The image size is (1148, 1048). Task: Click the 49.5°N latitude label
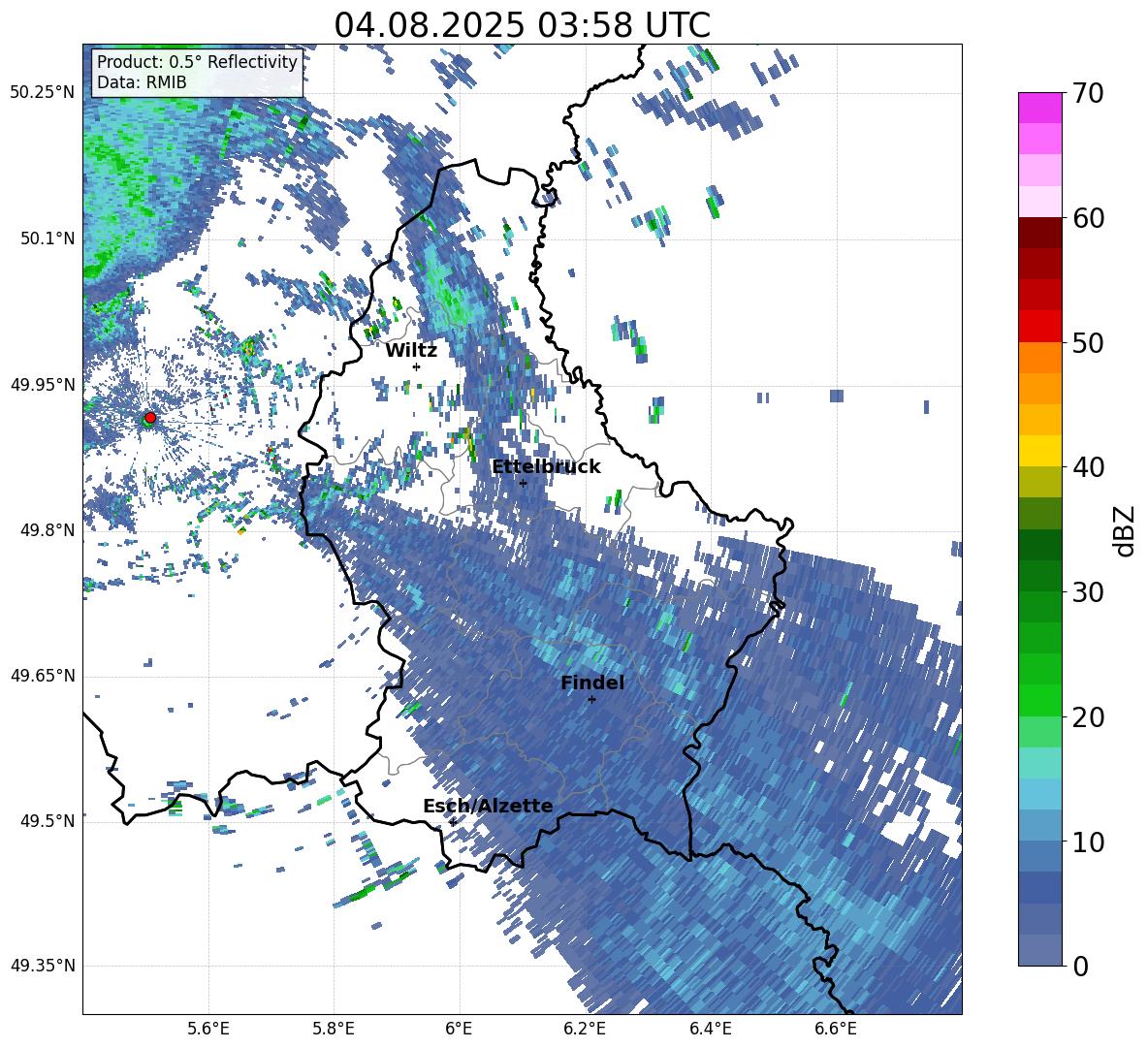point(48,820)
